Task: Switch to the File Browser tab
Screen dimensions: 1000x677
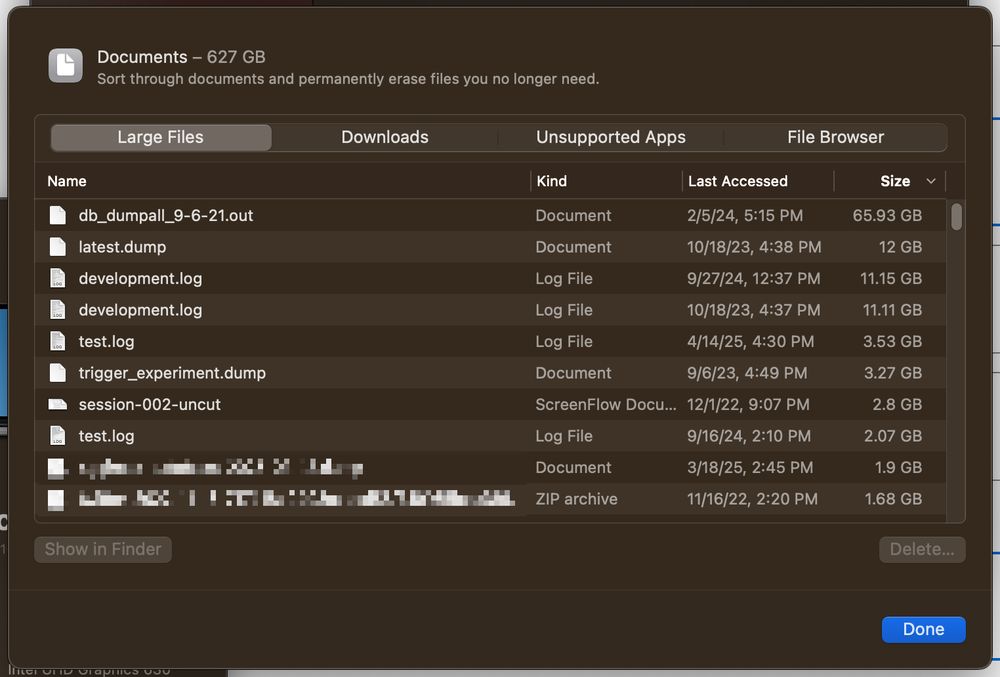Action: tap(835, 137)
